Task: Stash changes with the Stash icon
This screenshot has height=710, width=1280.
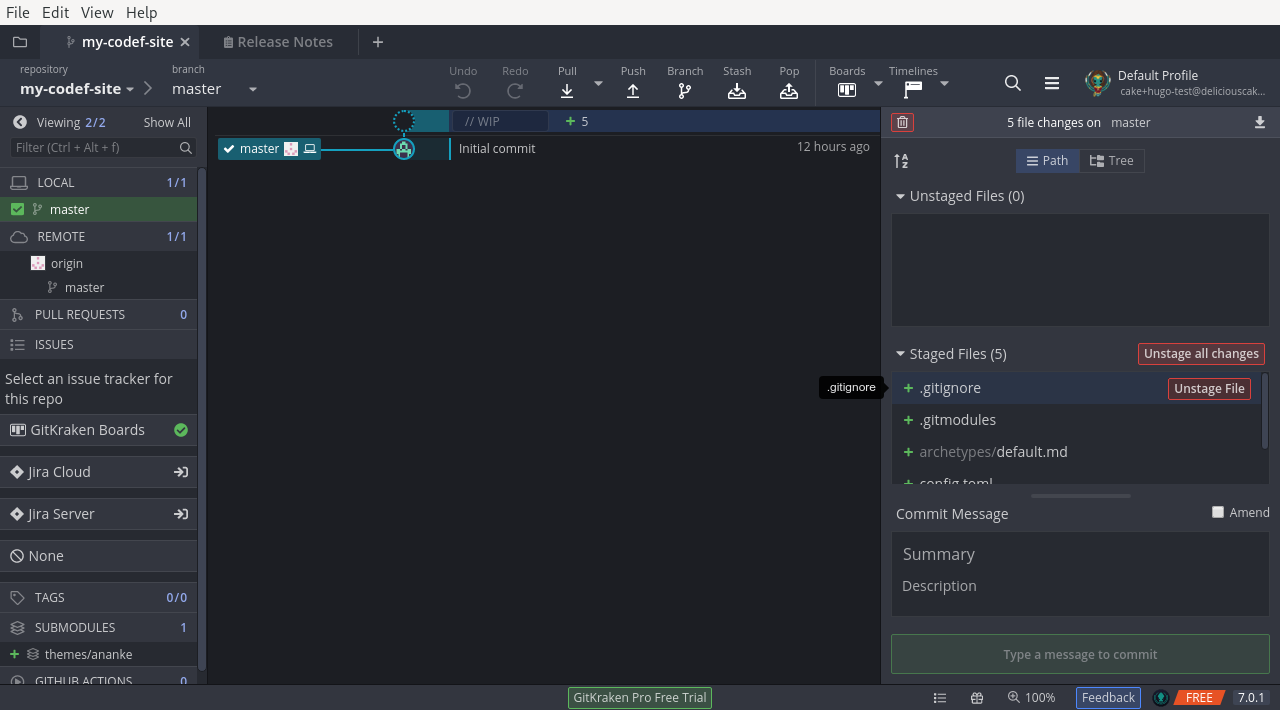Action: 737,90
